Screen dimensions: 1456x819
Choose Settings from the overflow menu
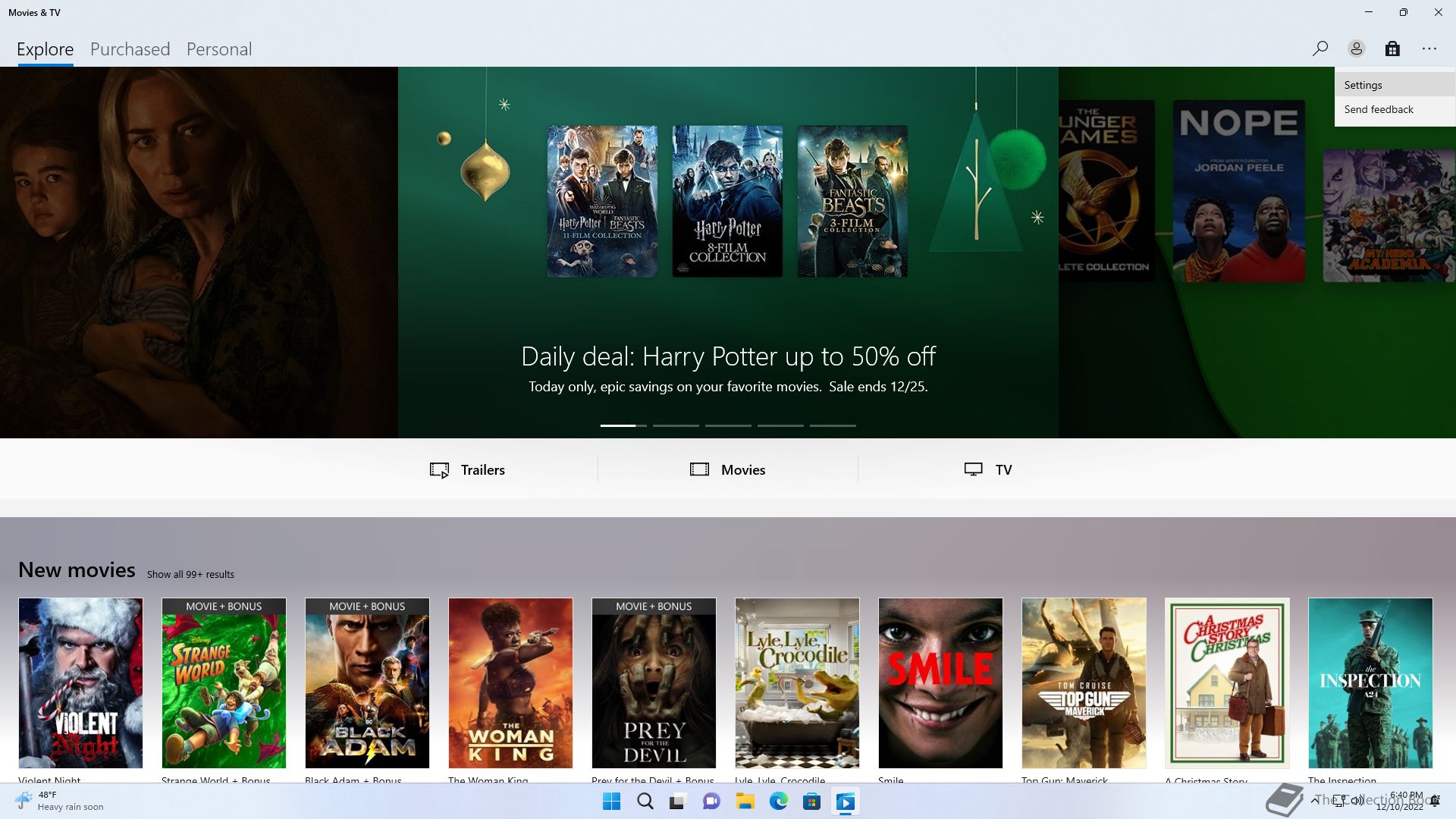coord(1395,85)
